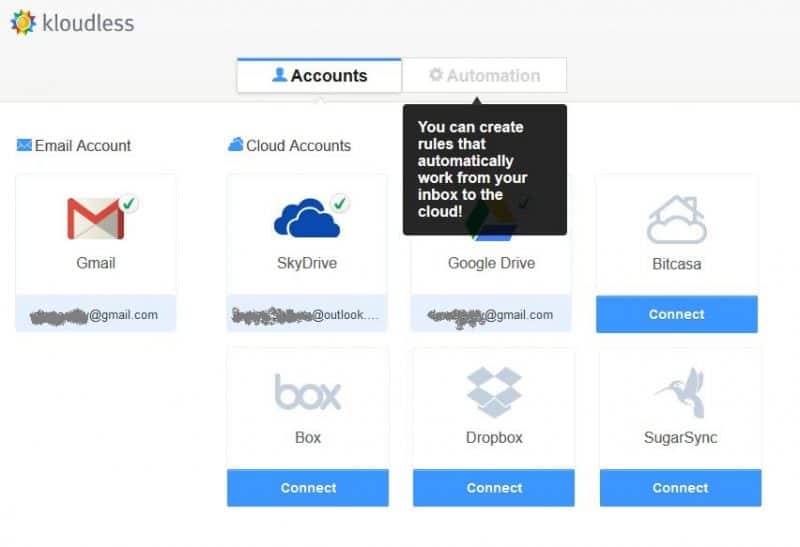This screenshot has height=547, width=800.
Task: Select the Bitcasa cloud-house logo
Action: click(x=677, y=219)
